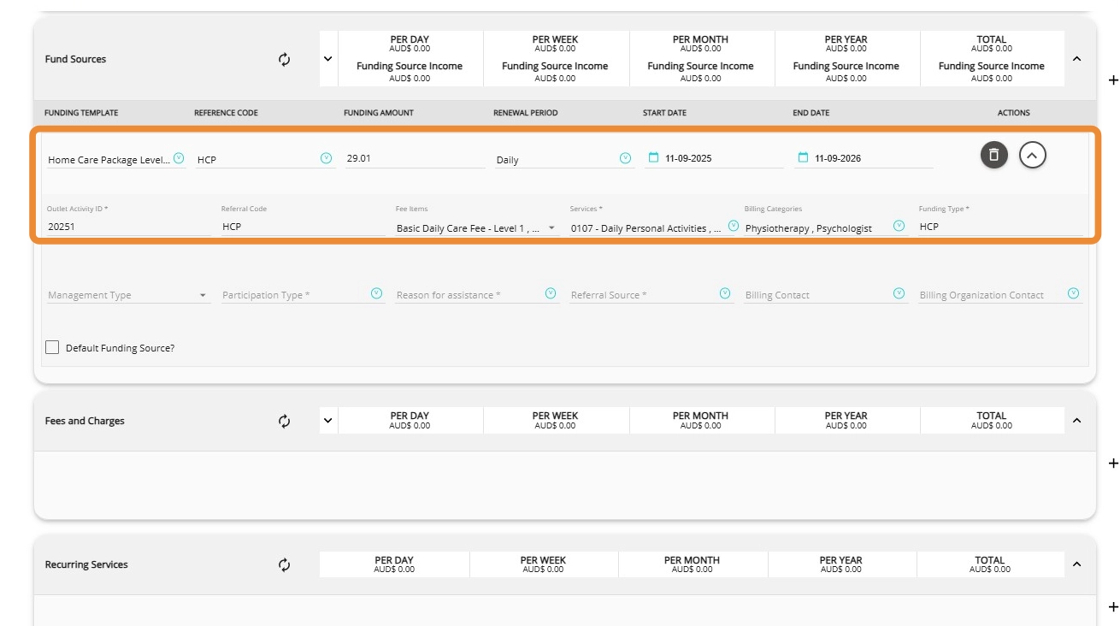
Task: Open the Referral Source selector
Action: coord(725,294)
